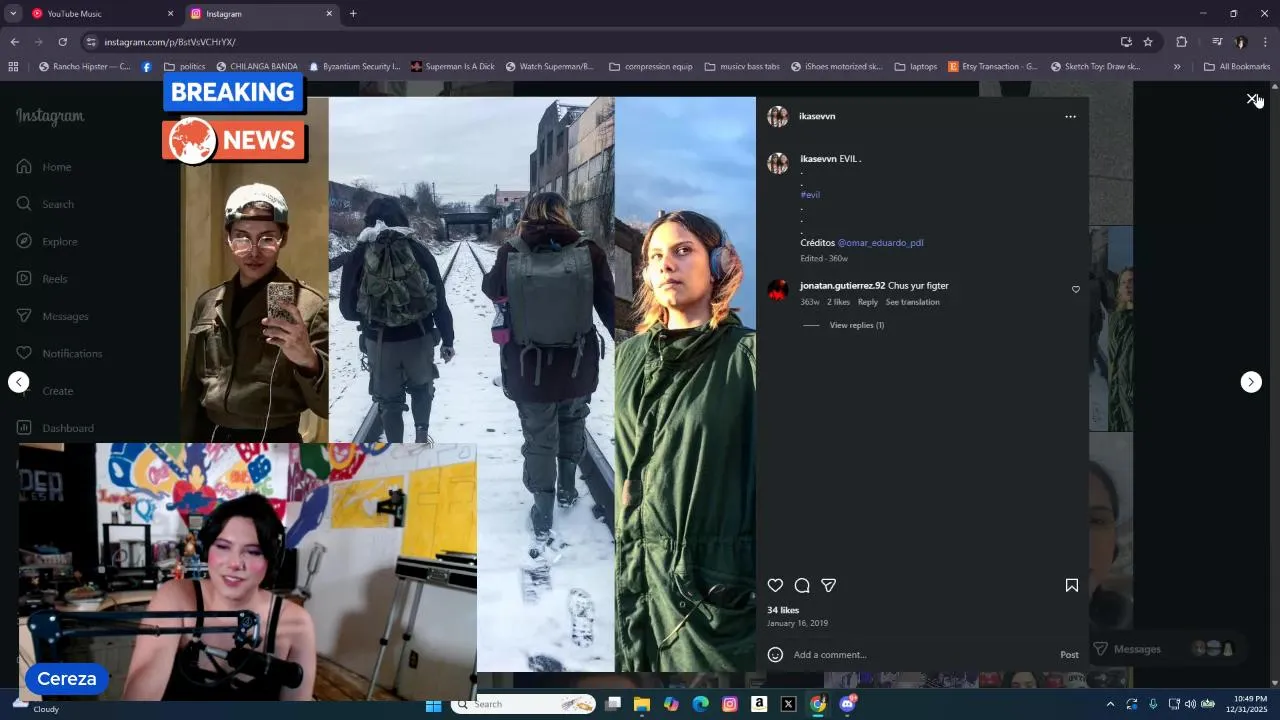Open the Chrome apps grid icon

[13, 67]
